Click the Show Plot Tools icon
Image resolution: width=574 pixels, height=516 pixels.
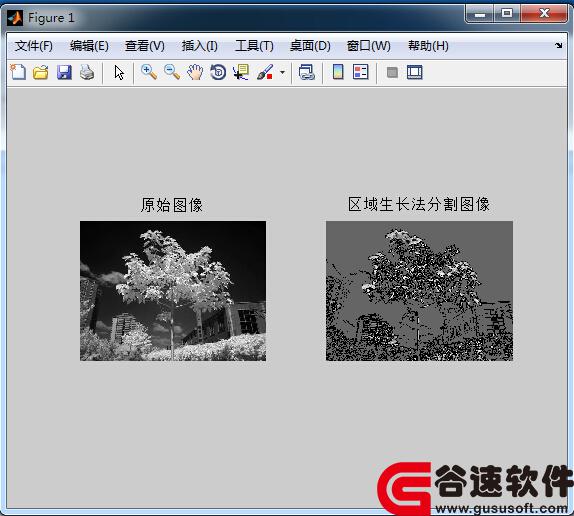[415, 72]
